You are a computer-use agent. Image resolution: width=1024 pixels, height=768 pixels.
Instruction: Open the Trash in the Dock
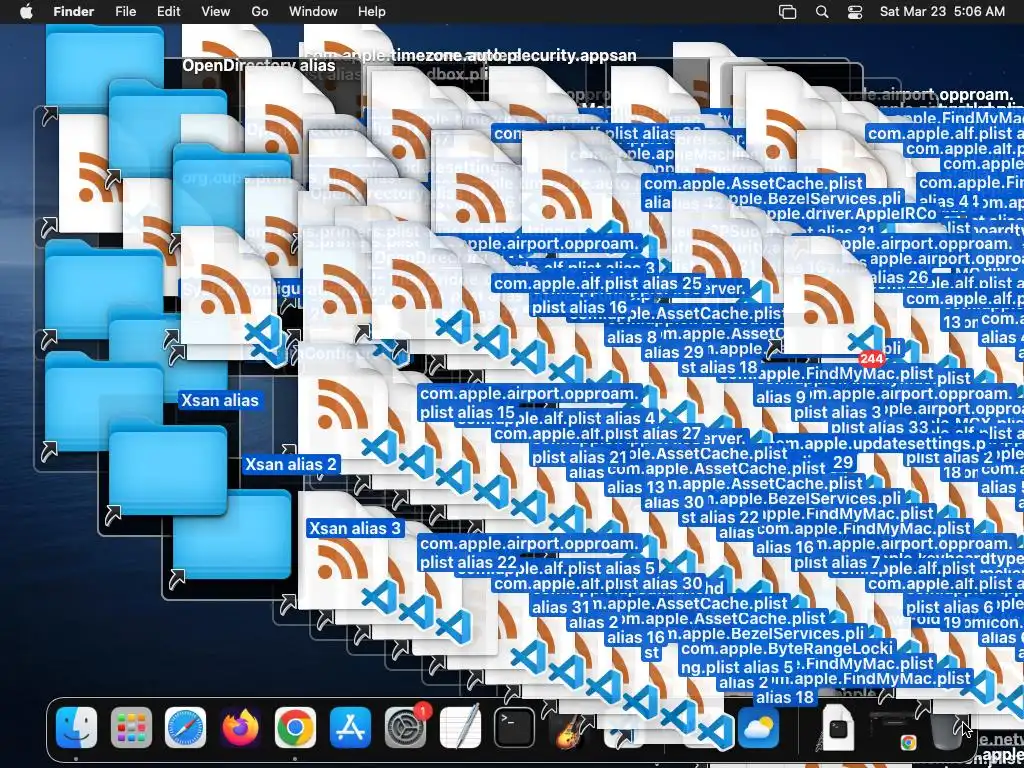946,730
